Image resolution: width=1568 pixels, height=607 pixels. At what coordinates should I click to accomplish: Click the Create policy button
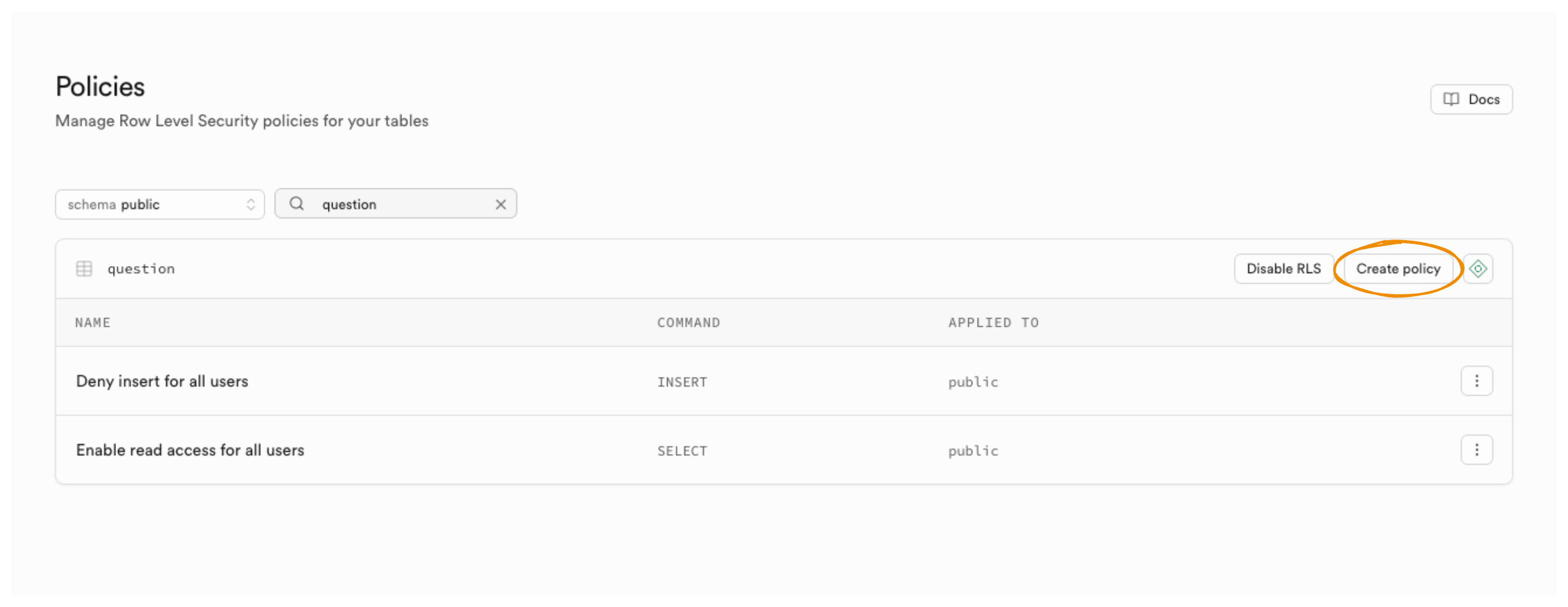[x=1397, y=268]
